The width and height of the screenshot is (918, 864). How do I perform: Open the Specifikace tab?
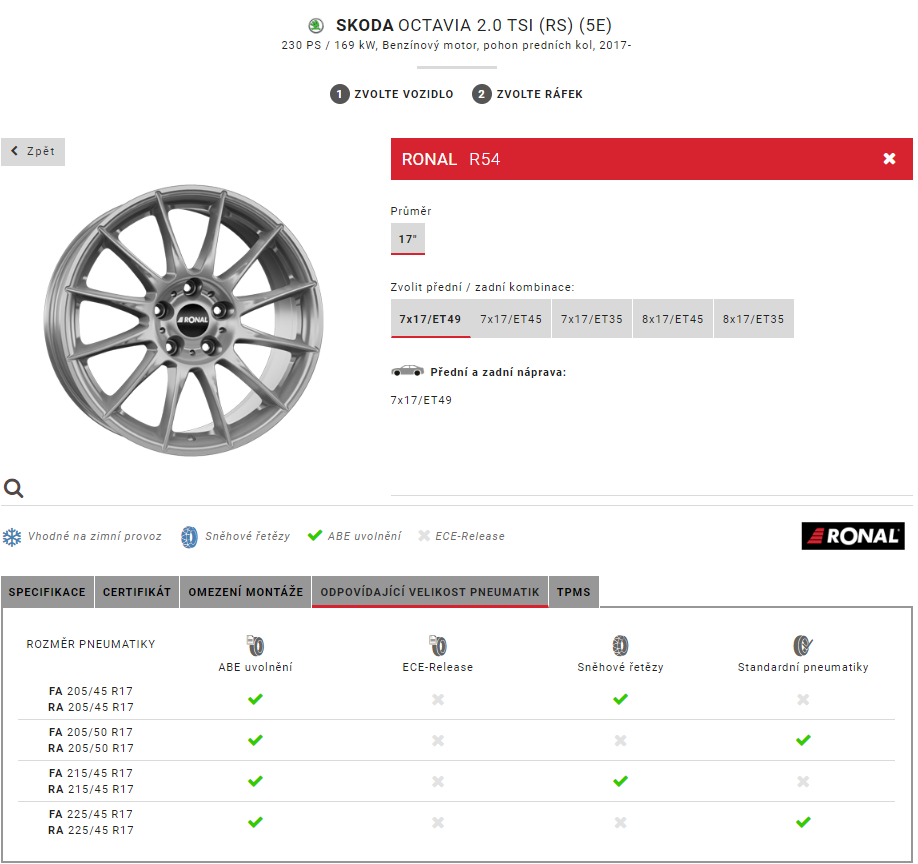point(47,592)
